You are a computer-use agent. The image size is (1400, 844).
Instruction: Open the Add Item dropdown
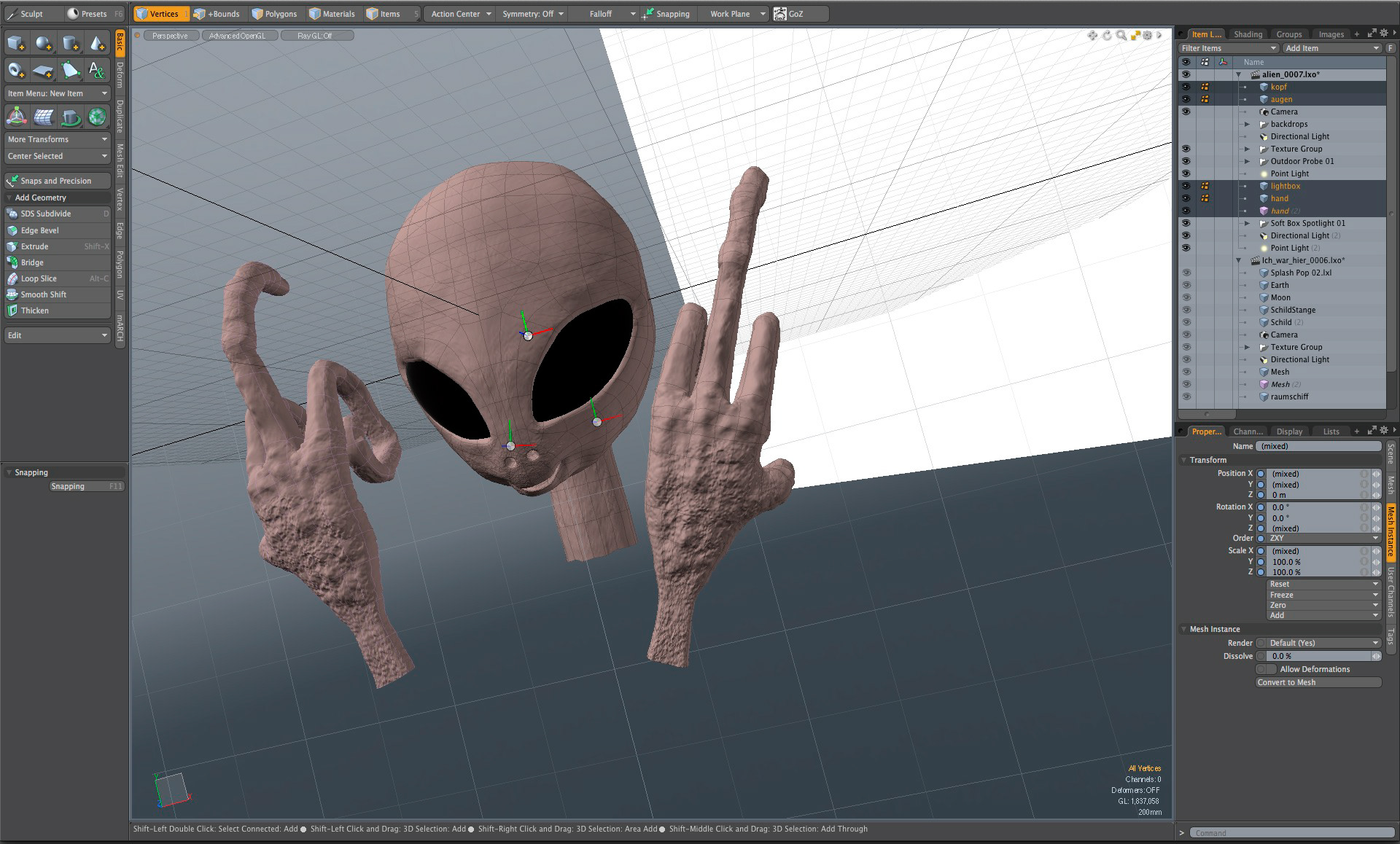coord(1331,48)
